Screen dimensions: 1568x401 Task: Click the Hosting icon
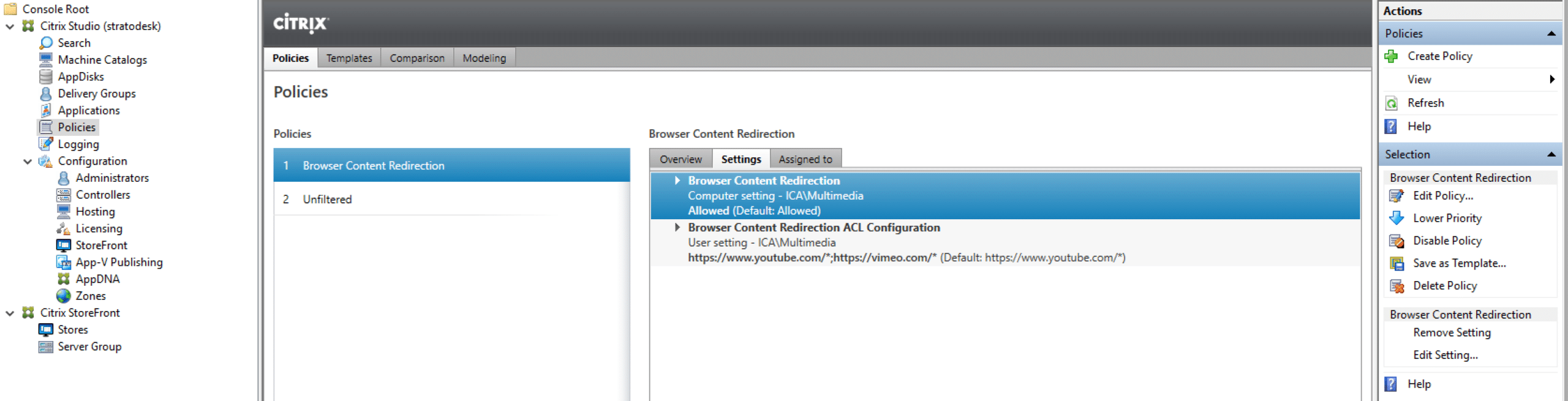pos(64,211)
